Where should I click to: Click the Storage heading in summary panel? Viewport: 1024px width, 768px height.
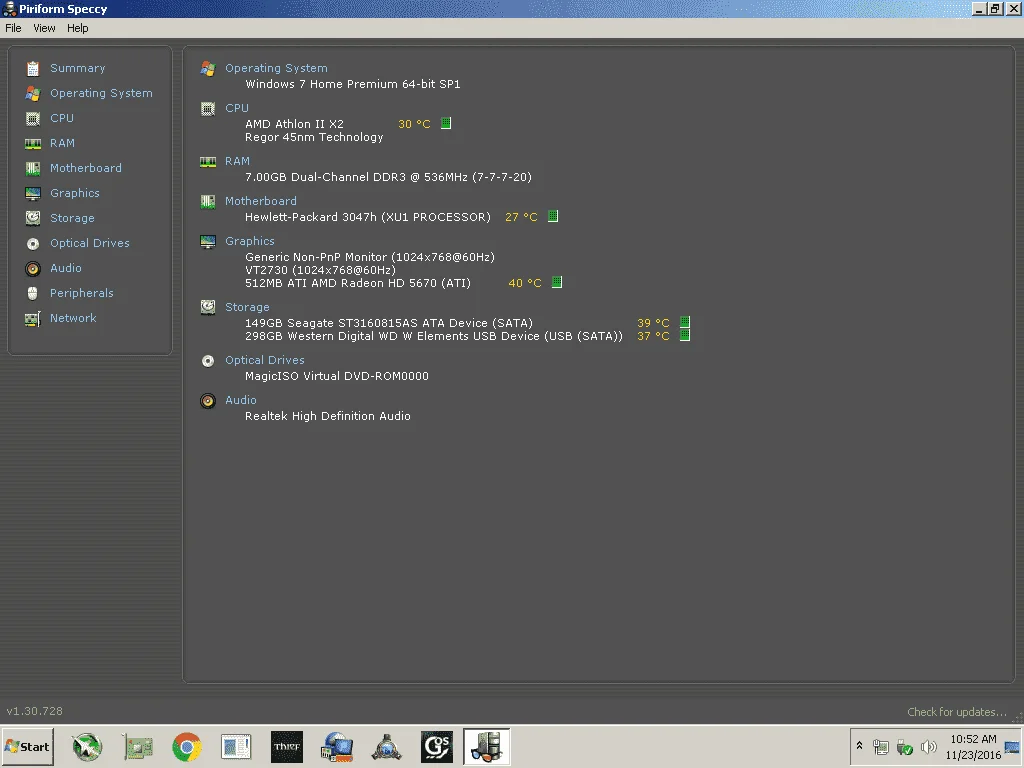coord(247,307)
